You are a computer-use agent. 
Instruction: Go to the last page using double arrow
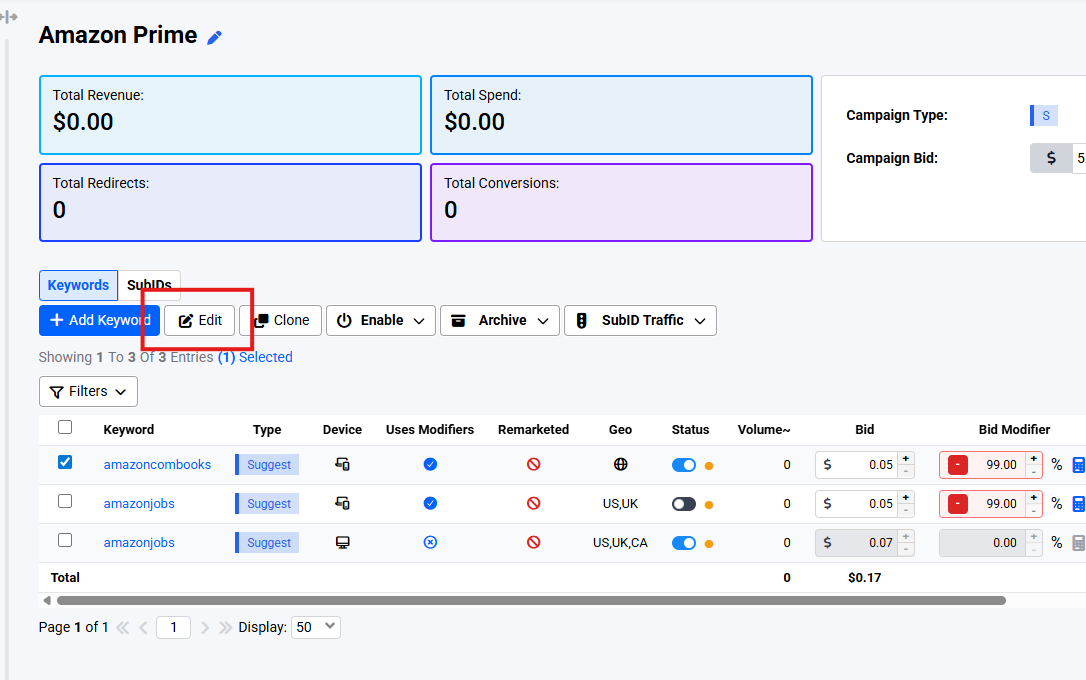pos(225,628)
